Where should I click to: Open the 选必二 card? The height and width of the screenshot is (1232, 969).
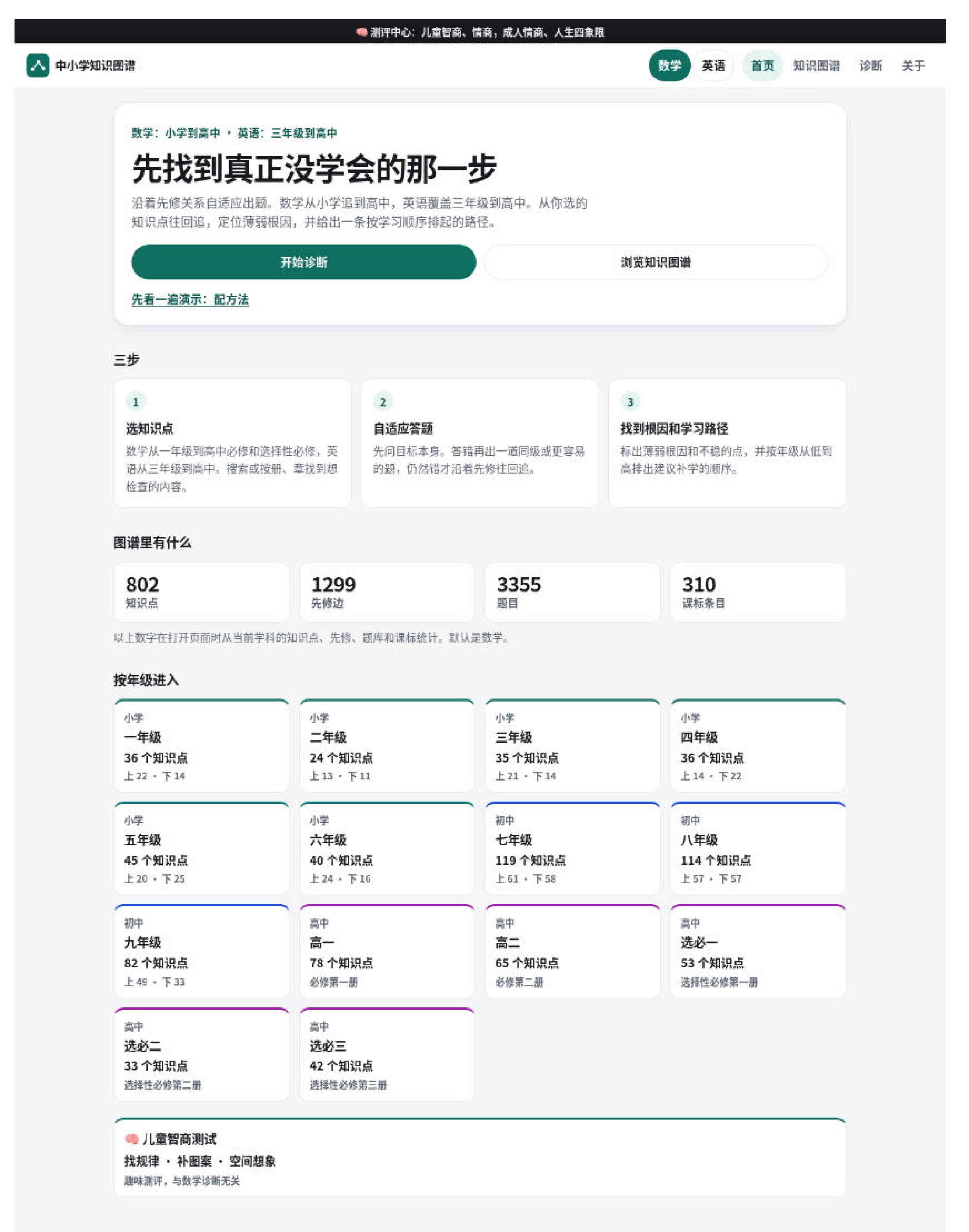pyautogui.click(x=201, y=1054)
